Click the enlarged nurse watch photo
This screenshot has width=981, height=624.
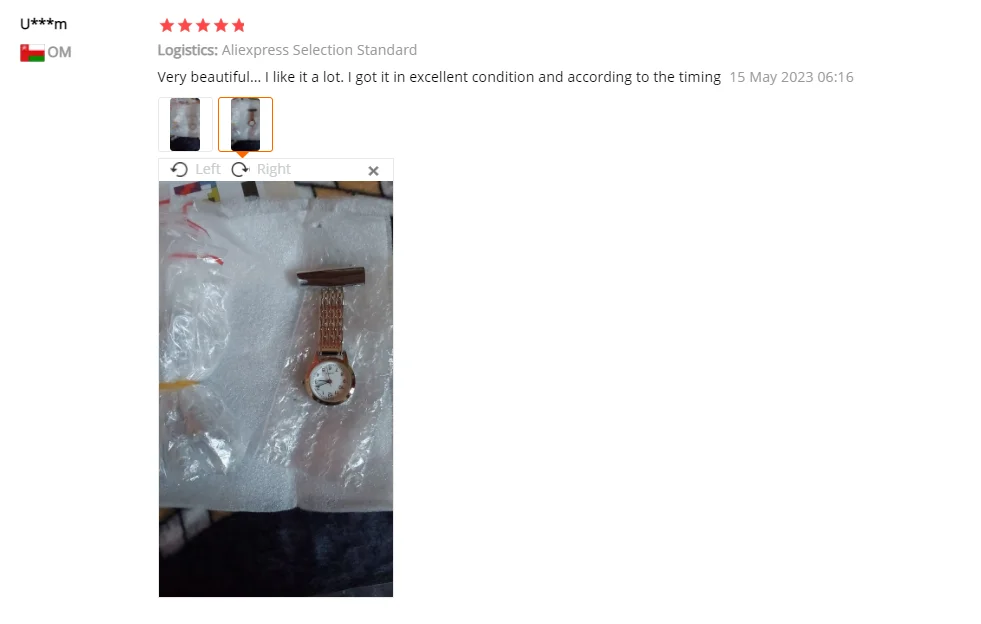click(x=276, y=389)
